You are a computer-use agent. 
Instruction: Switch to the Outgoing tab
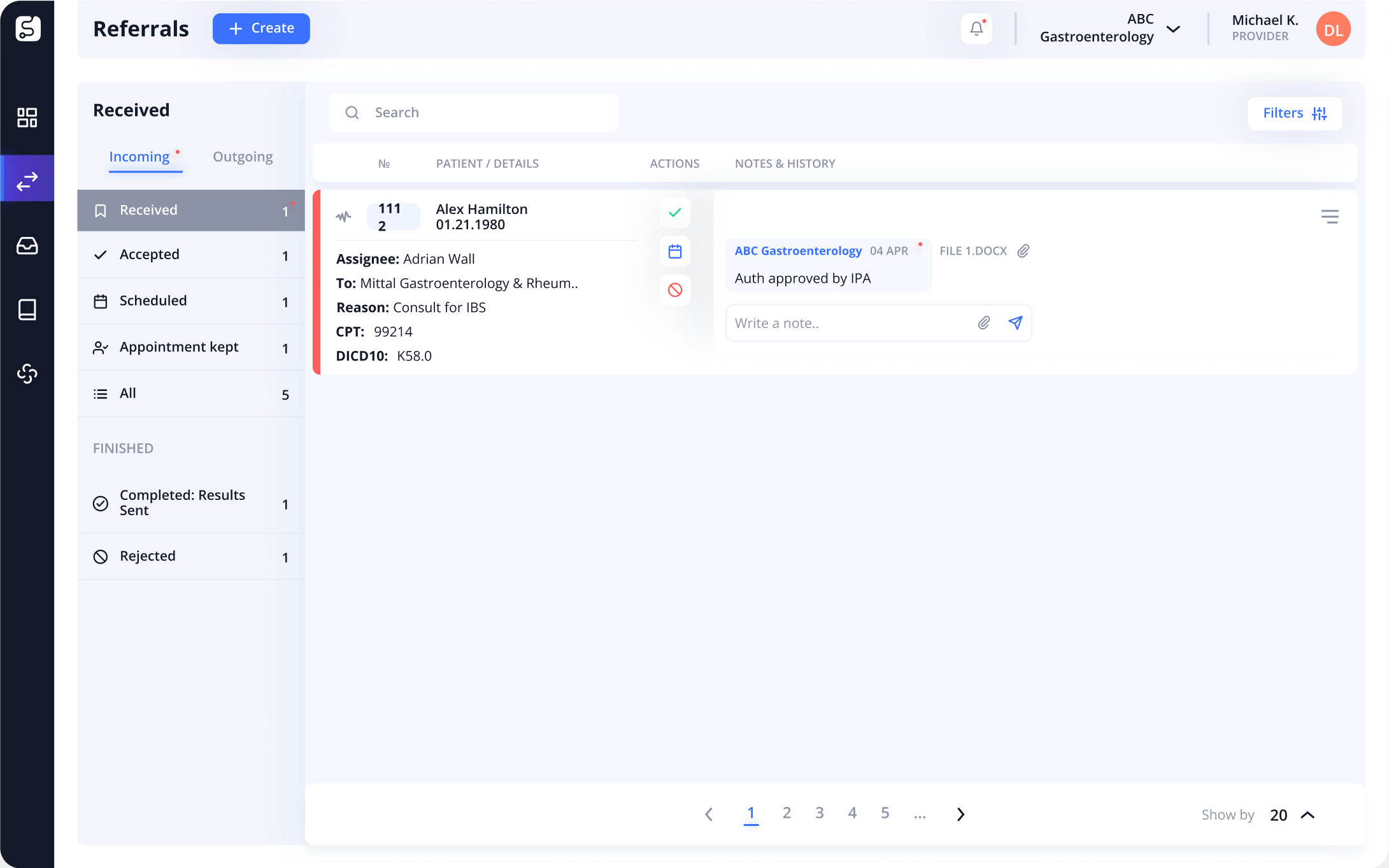point(243,156)
